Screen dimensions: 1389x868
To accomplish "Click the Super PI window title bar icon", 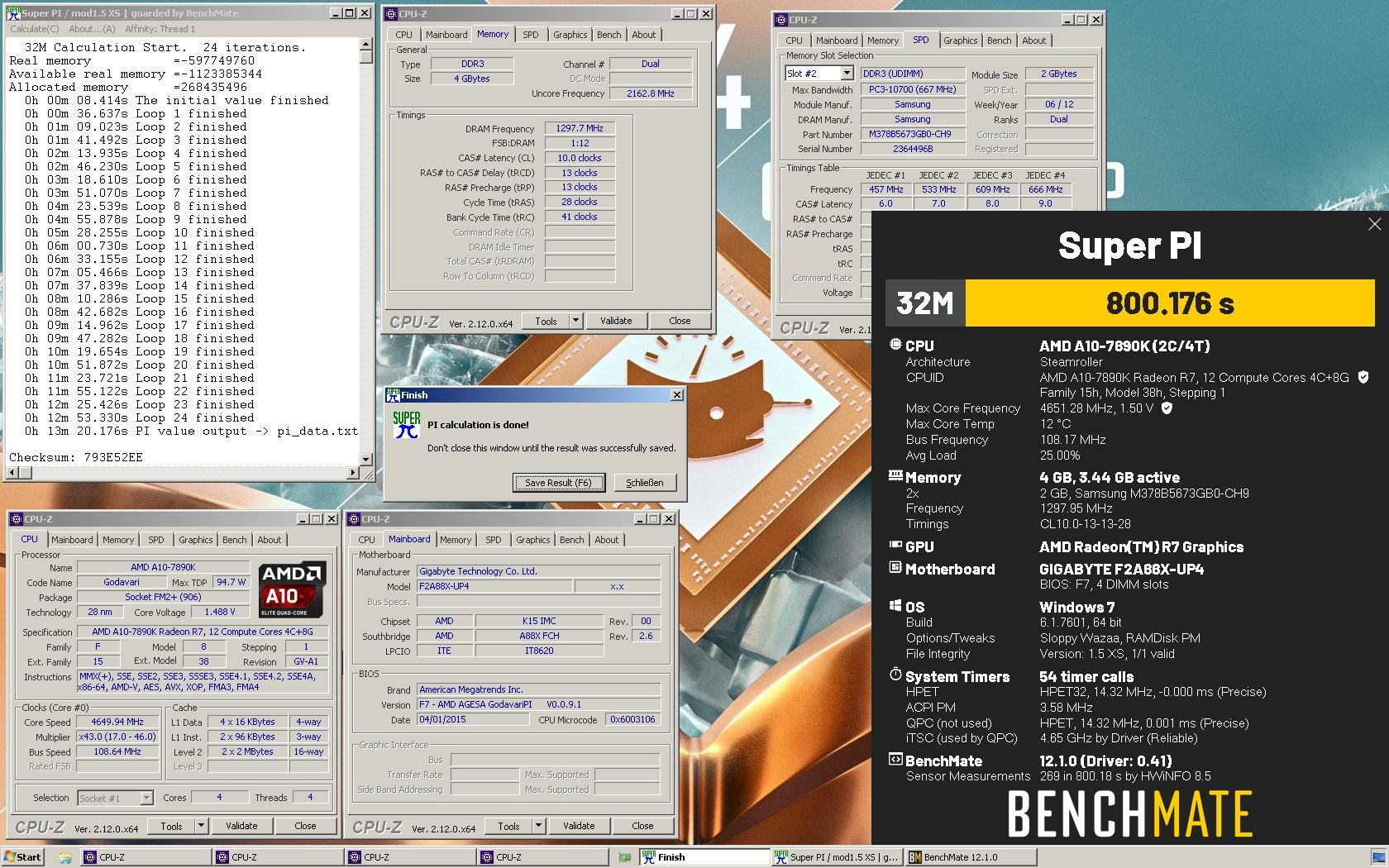I will pyautogui.click(x=13, y=13).
